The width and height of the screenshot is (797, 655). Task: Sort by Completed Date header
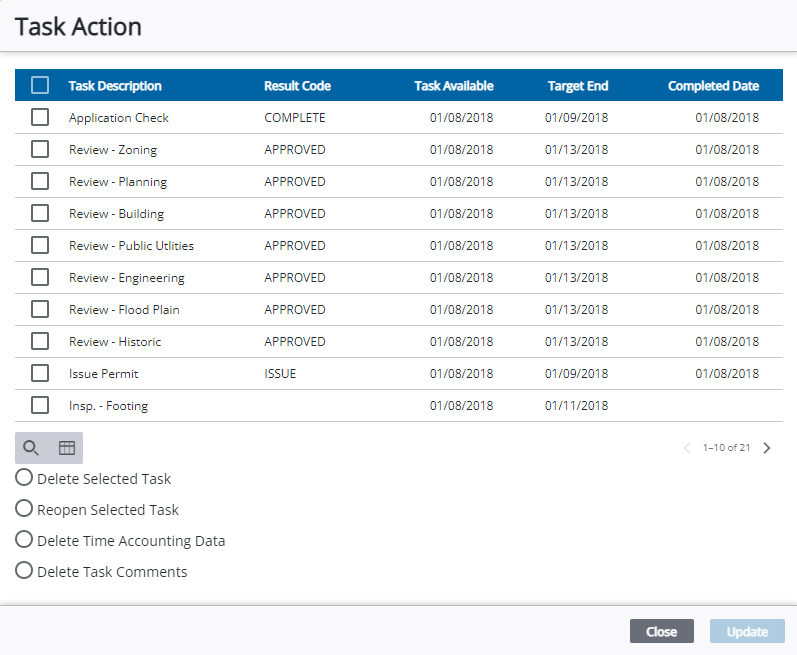point(713,86)
